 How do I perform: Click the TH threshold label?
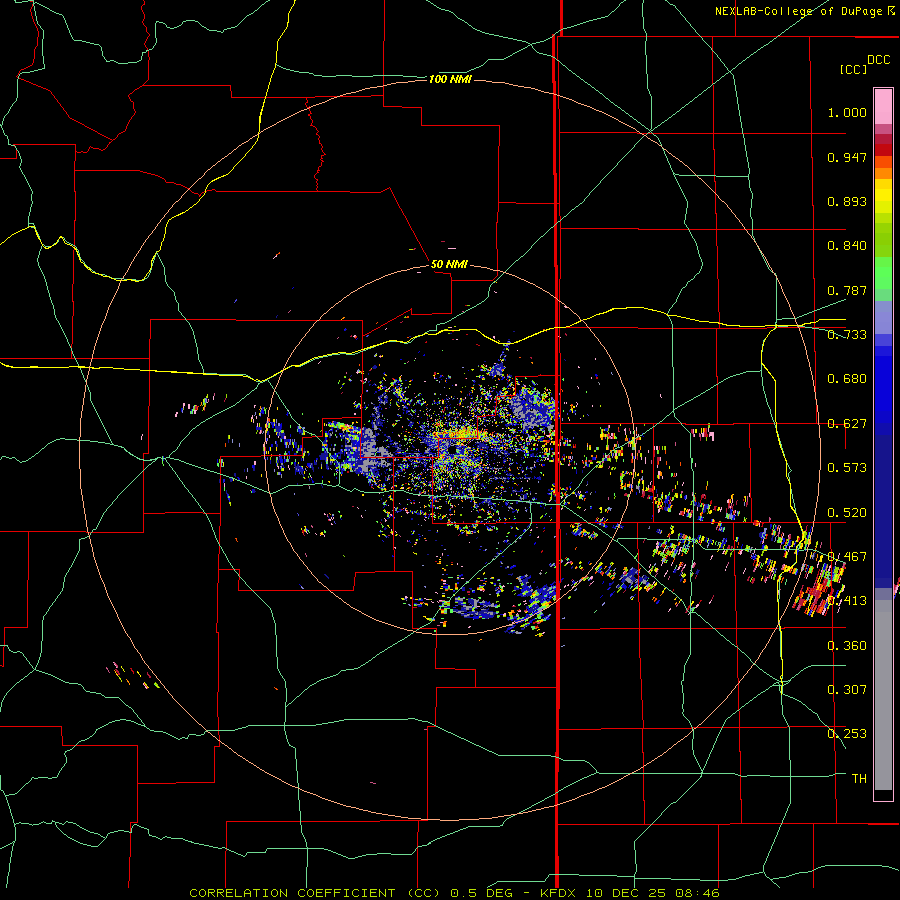click(859, 779)
